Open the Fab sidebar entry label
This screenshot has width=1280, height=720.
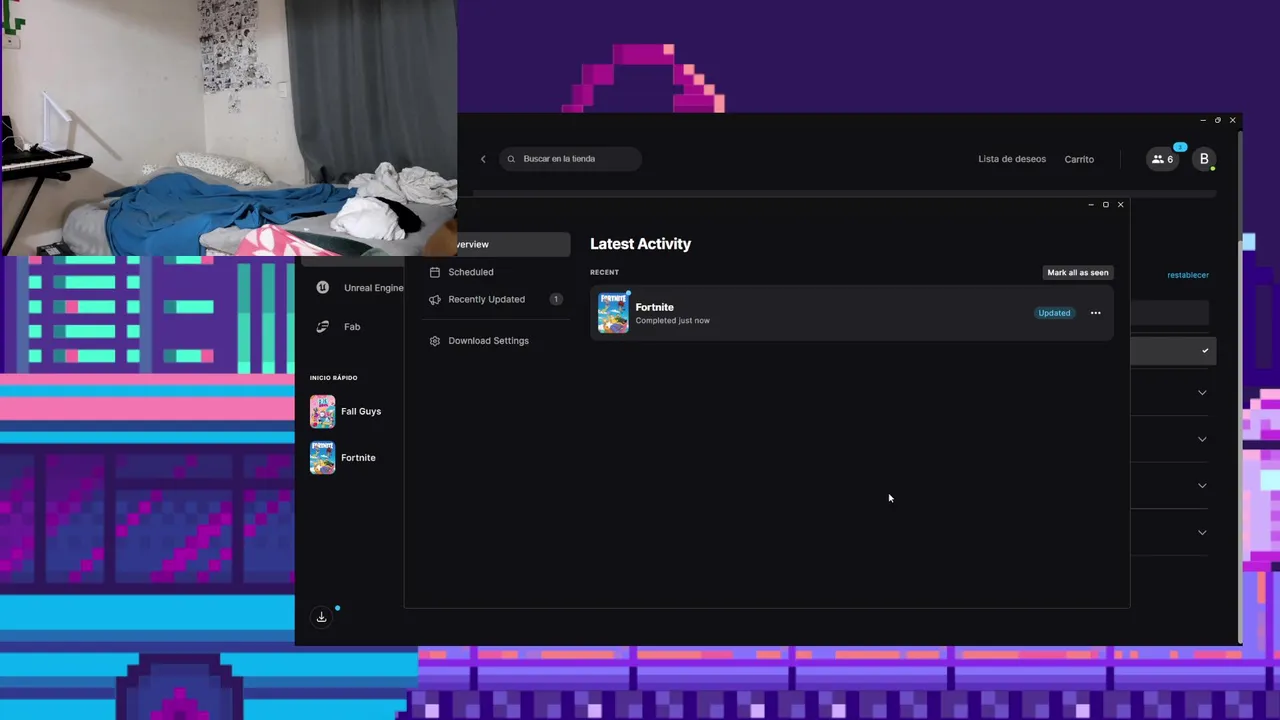point(352,327)
